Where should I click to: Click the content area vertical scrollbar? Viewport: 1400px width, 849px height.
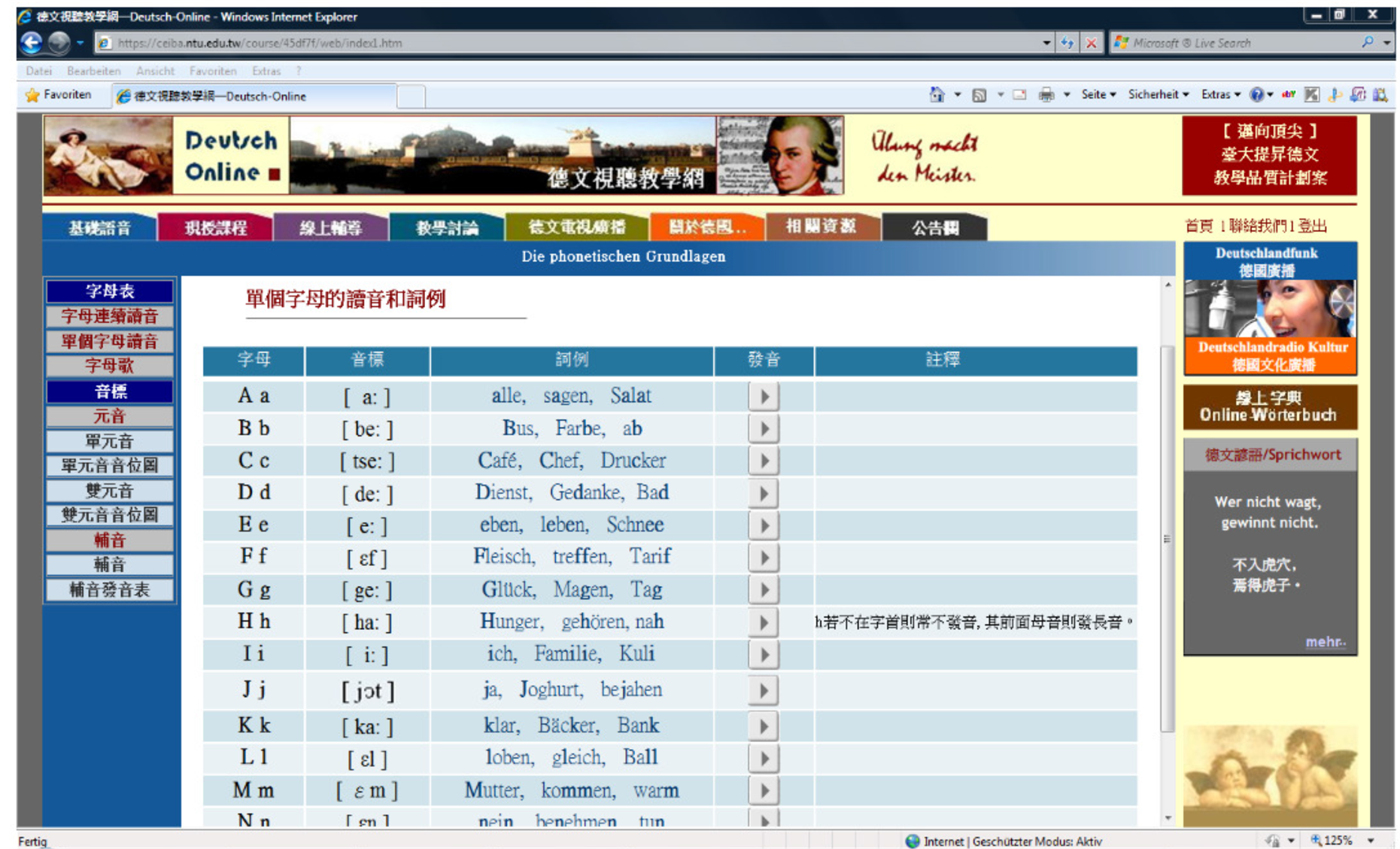pos(1167,538)
